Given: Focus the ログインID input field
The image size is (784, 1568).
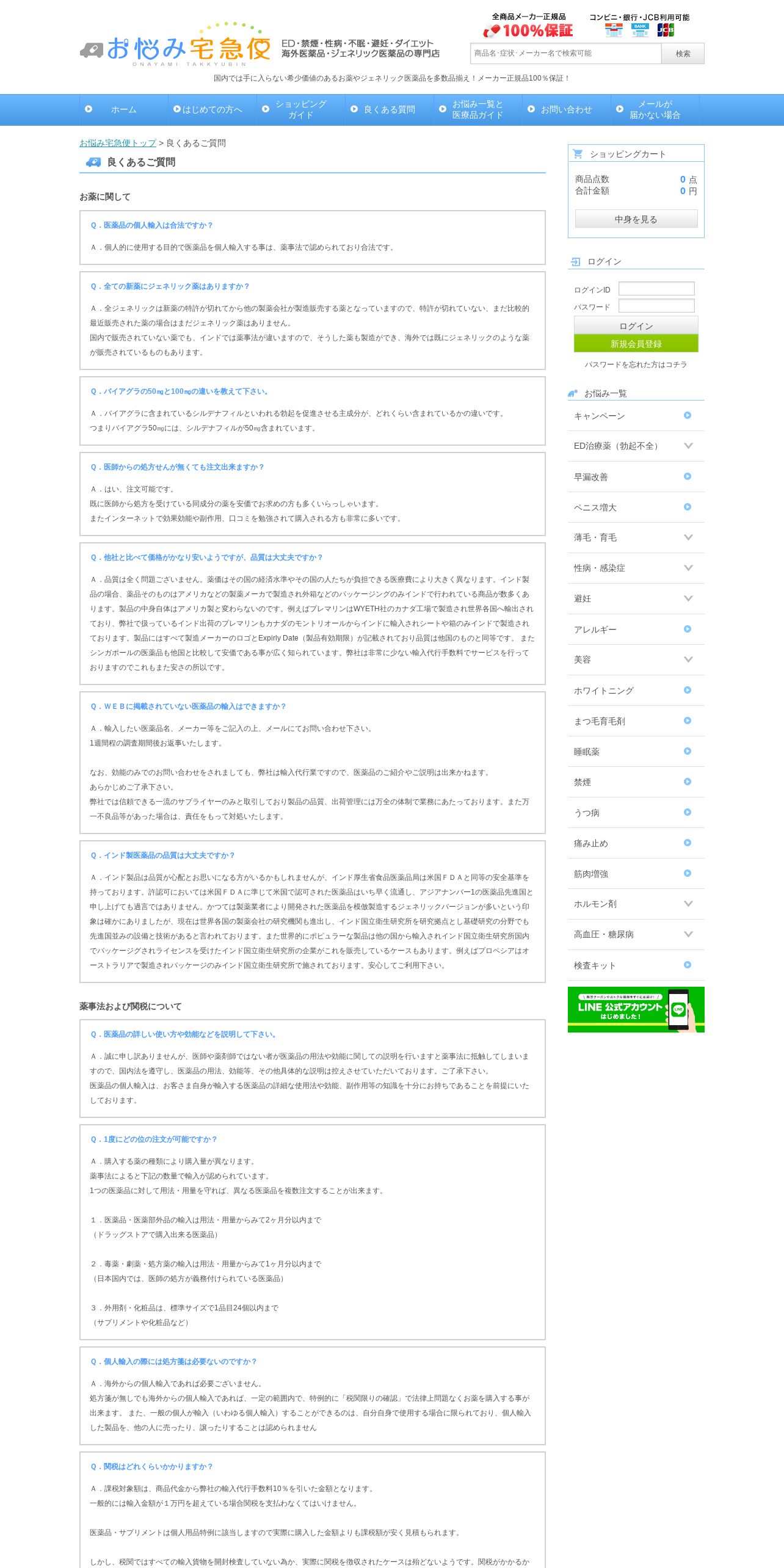Looking at the screenshot, I should (656, 288).
